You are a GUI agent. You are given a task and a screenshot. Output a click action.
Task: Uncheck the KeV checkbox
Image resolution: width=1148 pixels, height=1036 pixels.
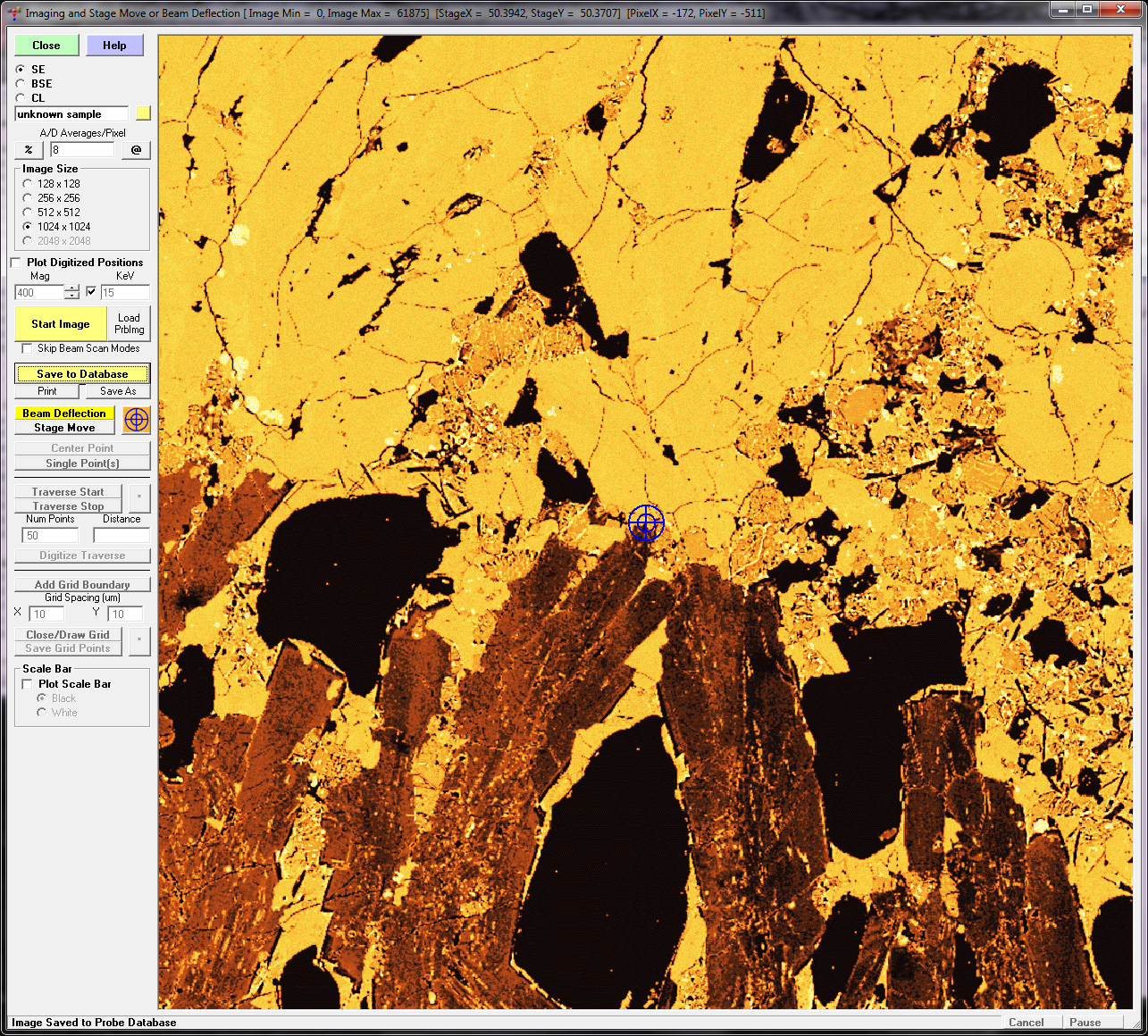click(91, 292)
